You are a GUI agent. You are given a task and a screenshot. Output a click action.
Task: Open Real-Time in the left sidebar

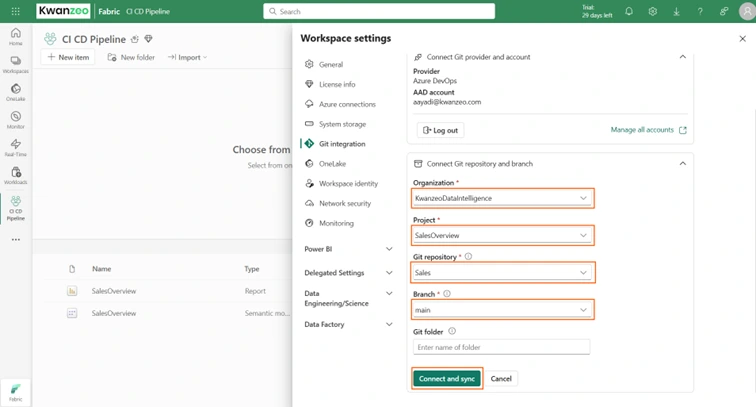pyautogui.click(x=15, y=148)
